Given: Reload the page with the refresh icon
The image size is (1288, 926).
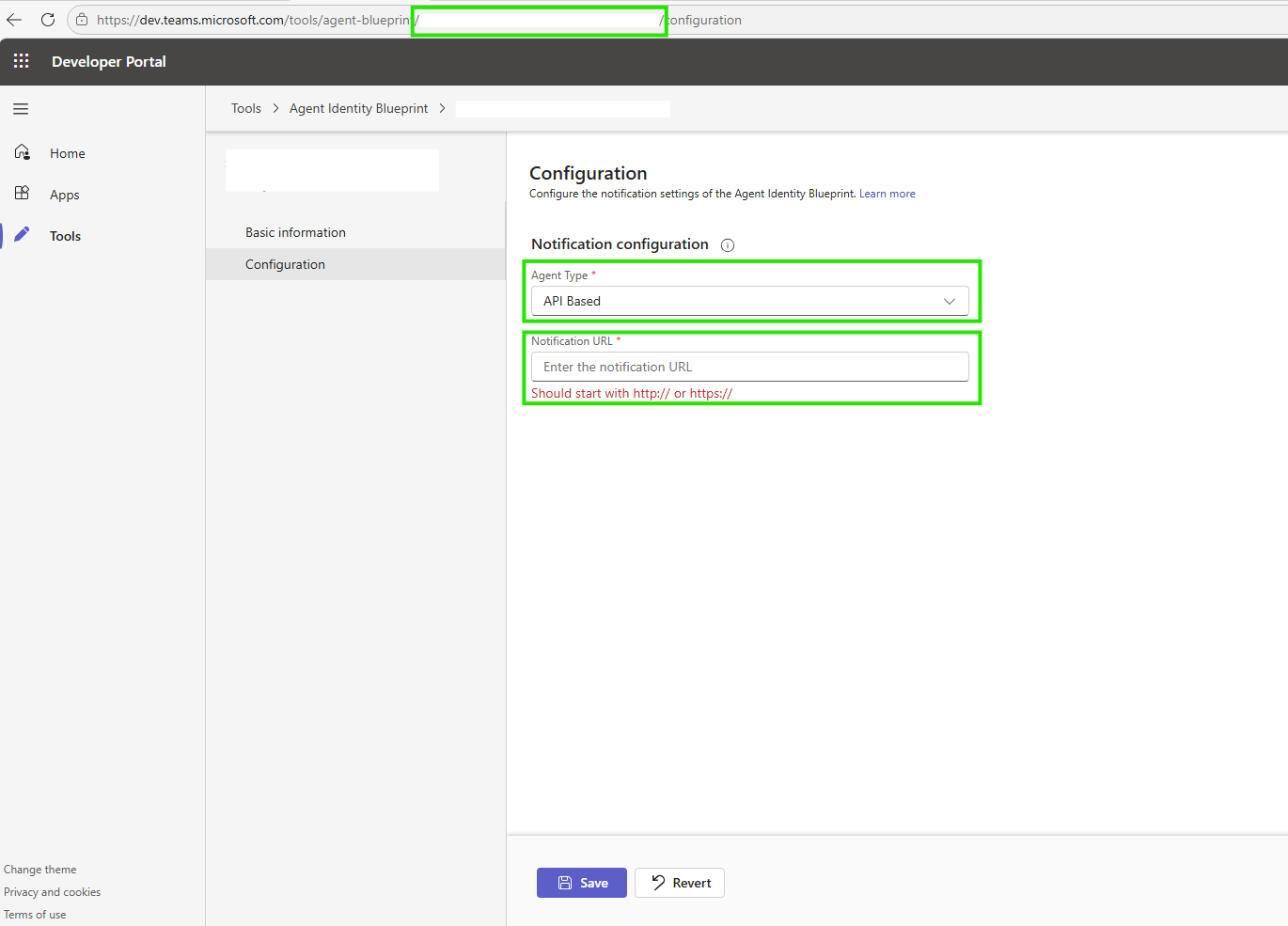Looking at the screenshot, I should (48, 19).
